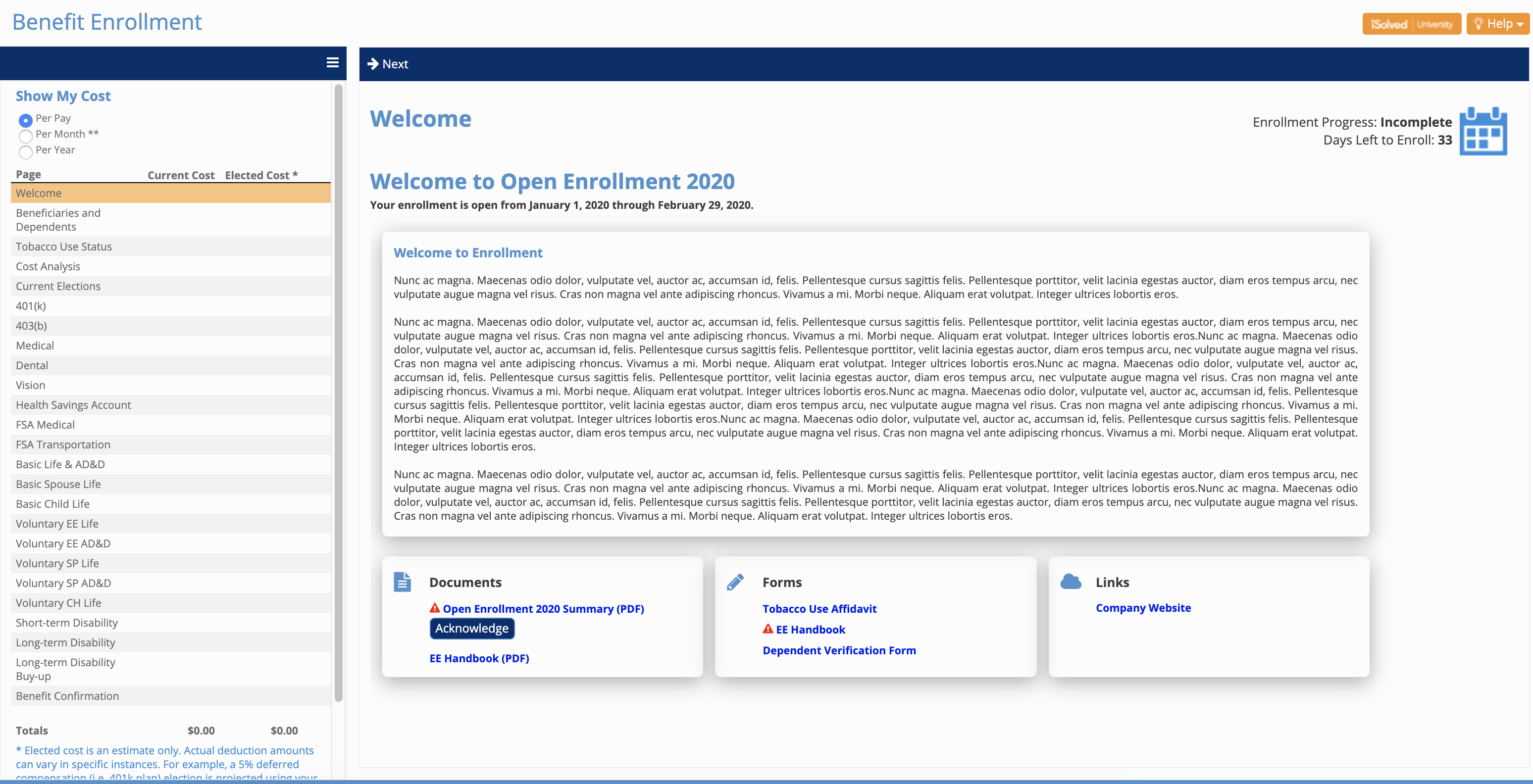Click the Acknowledge button
This screenshot has height=784, width=1533.
click(471, 629)
